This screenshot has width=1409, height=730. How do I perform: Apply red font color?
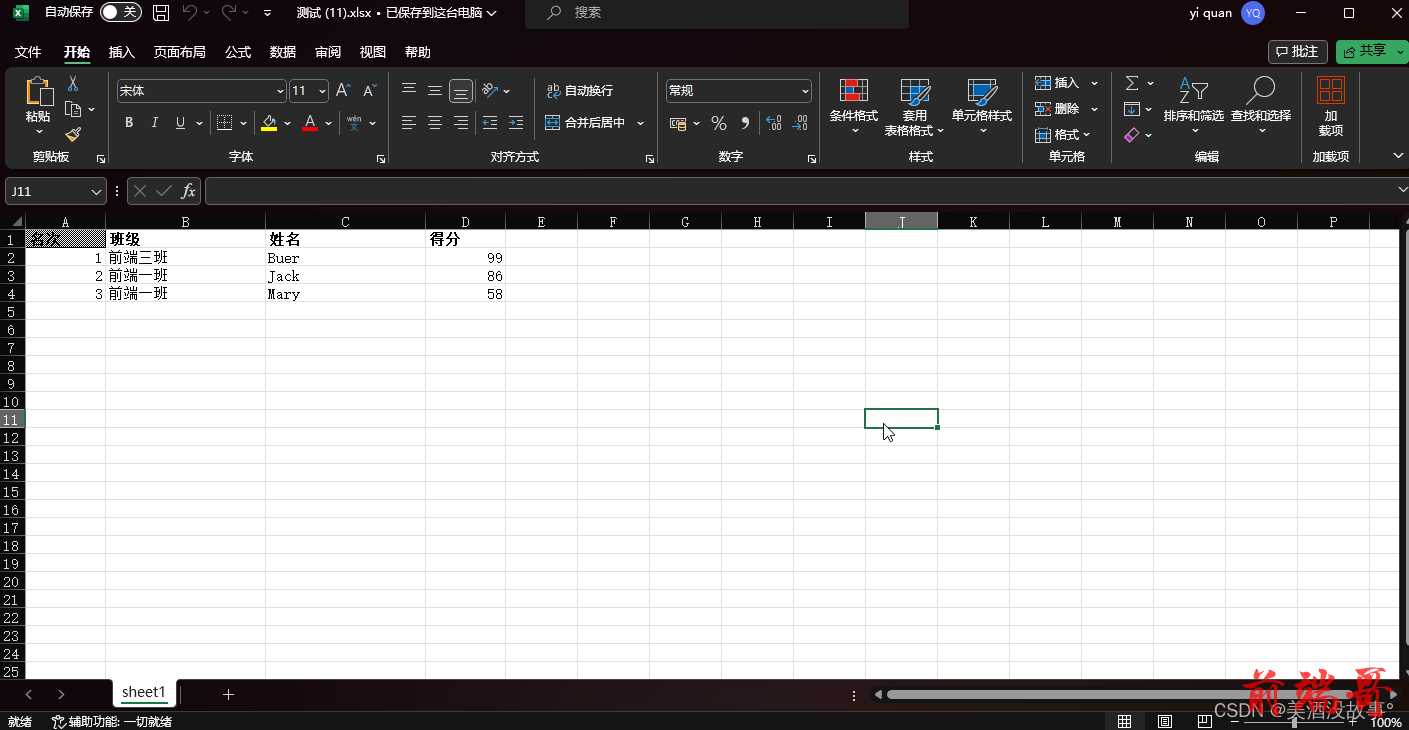click(x=310, y=123)
